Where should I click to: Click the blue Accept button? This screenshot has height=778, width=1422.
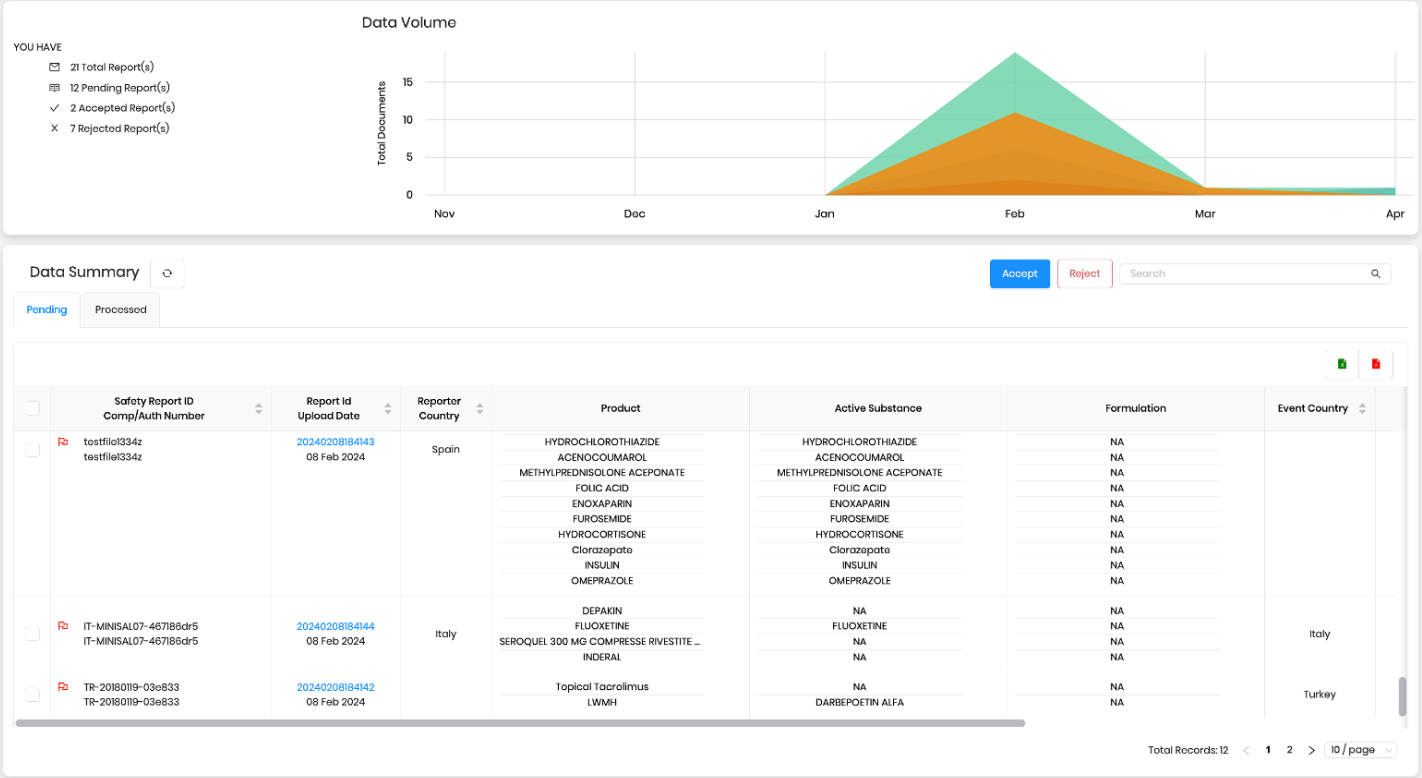(1020, 274)
